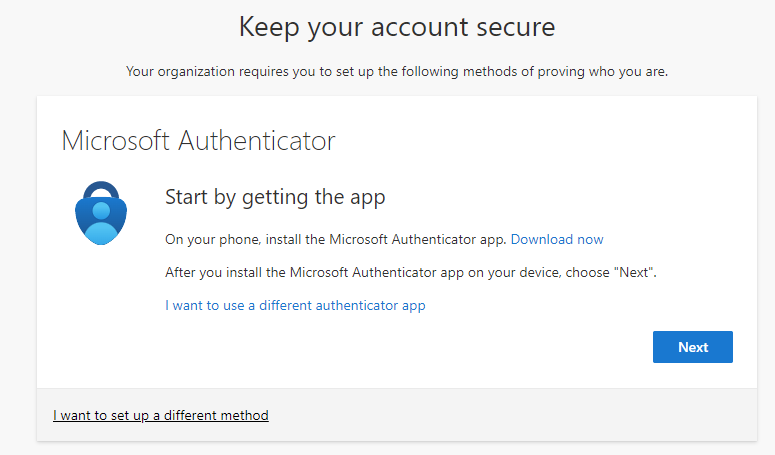
Task: Click the dark blue shackle atop the Authenticator lock
Action: coord(101,190)
